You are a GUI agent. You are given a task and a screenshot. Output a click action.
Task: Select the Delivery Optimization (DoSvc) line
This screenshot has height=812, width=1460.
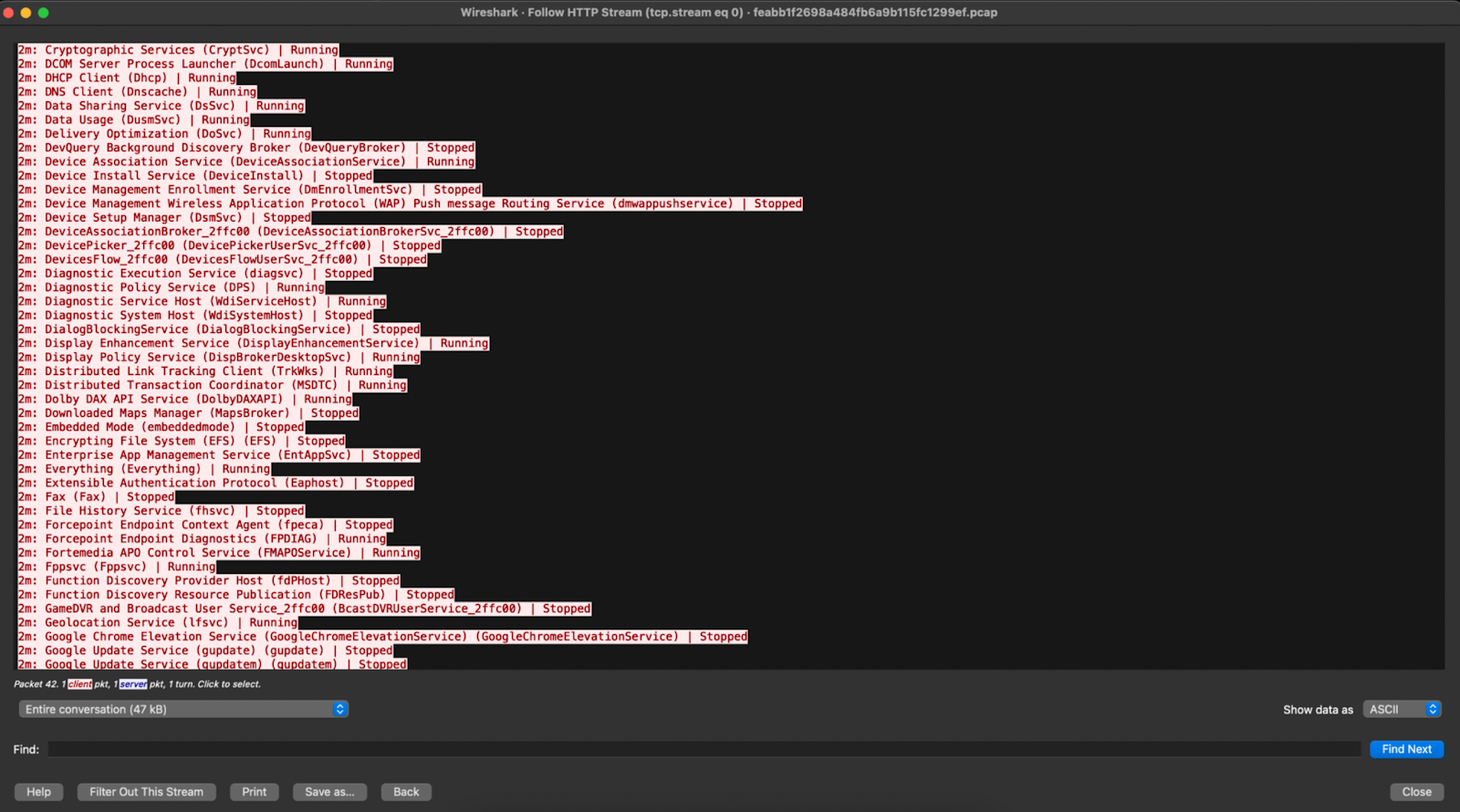click(x=164, y=133)
